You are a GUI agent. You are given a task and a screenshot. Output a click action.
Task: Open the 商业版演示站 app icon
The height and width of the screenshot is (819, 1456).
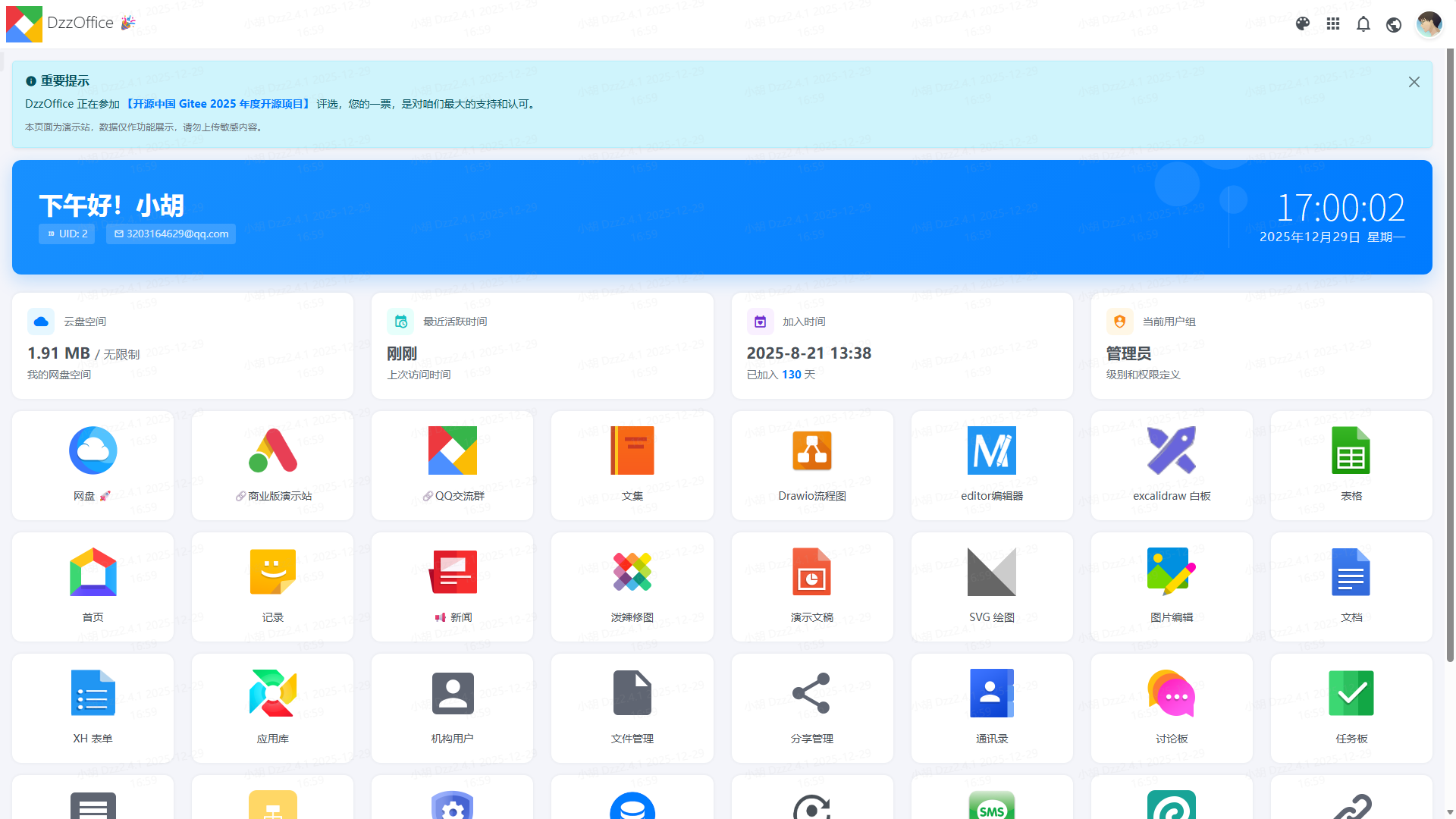point(272,465)
